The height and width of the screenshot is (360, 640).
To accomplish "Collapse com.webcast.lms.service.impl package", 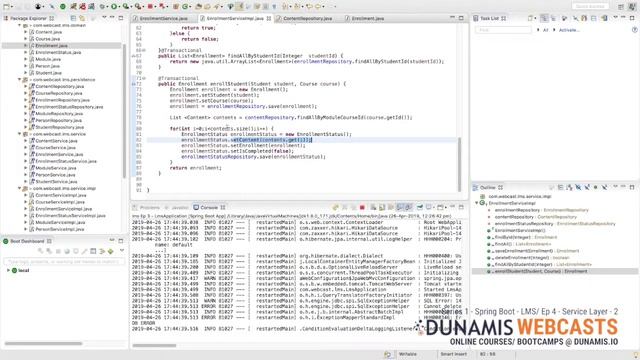I will (19, 189).
